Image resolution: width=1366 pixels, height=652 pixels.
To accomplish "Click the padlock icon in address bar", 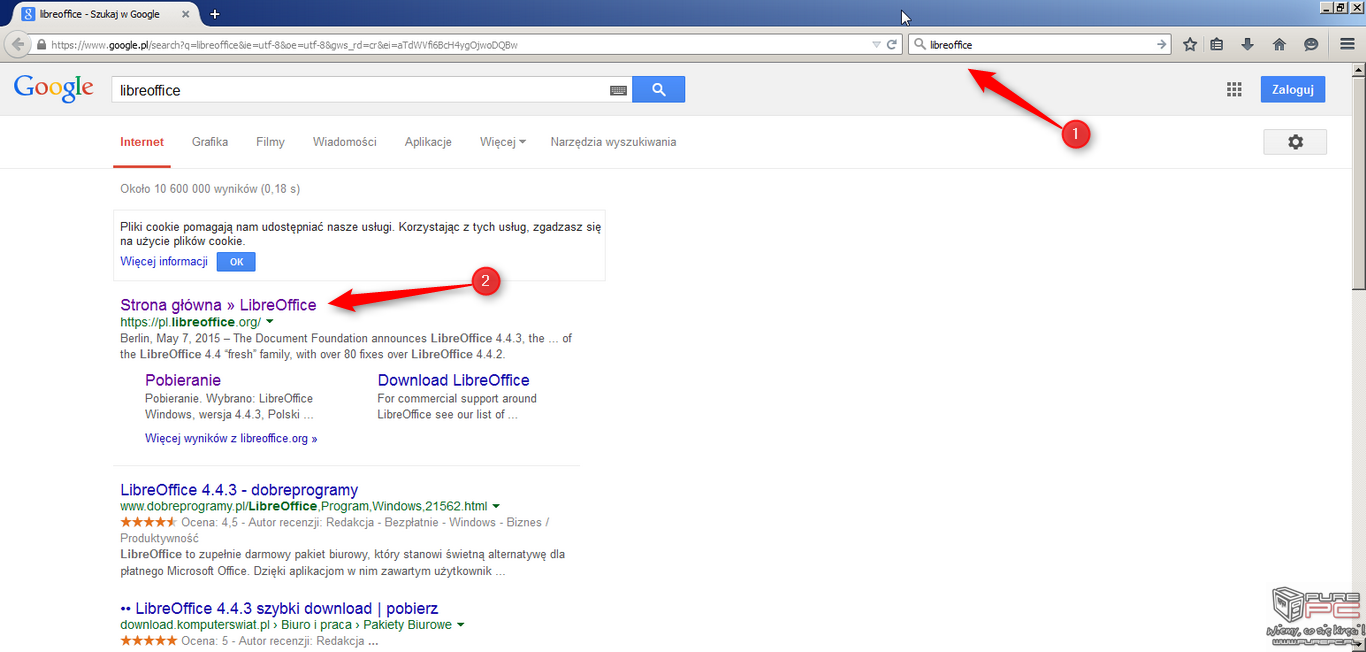I will point(41,45).
